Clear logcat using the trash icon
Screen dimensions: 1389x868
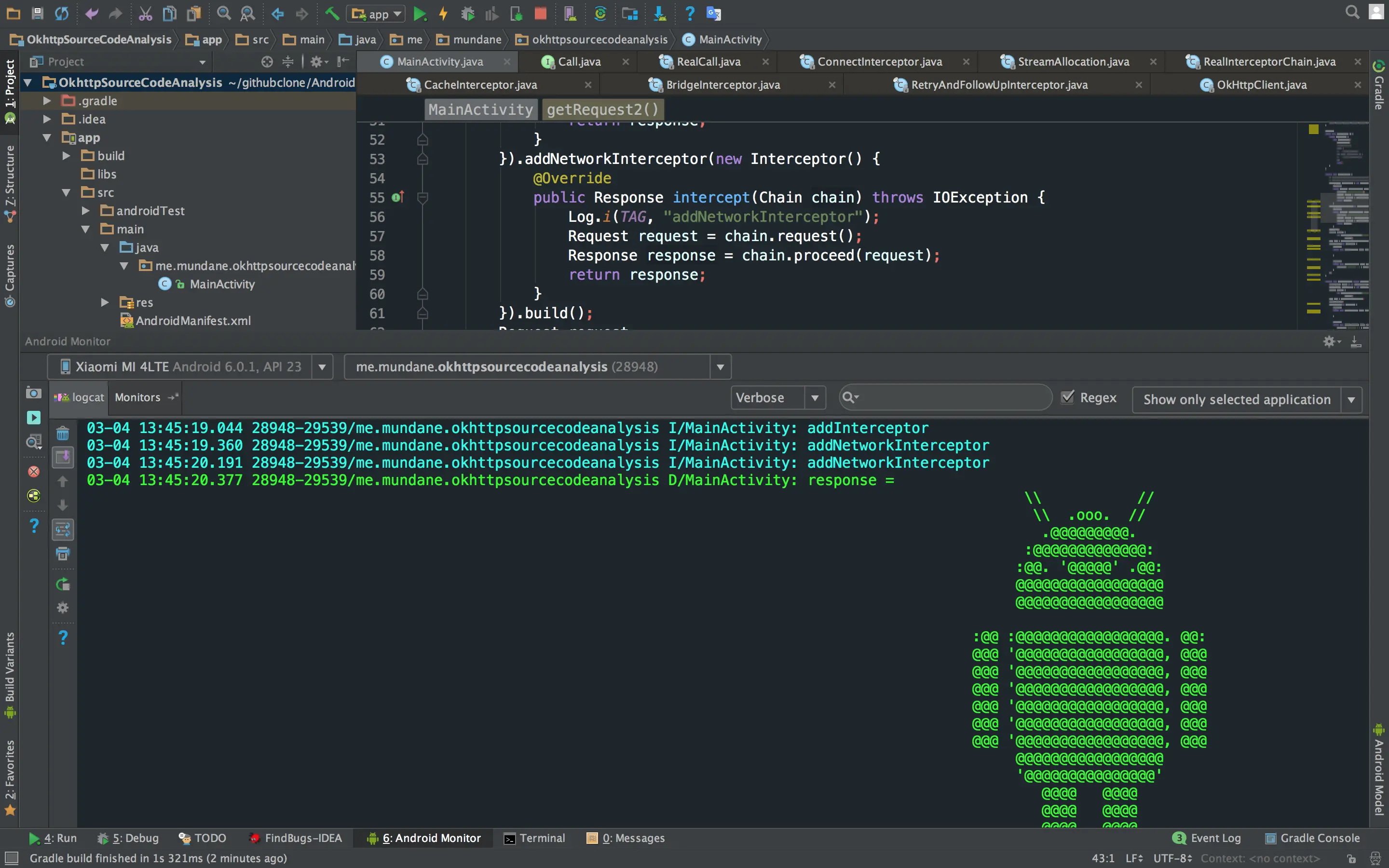click(63, 434)
